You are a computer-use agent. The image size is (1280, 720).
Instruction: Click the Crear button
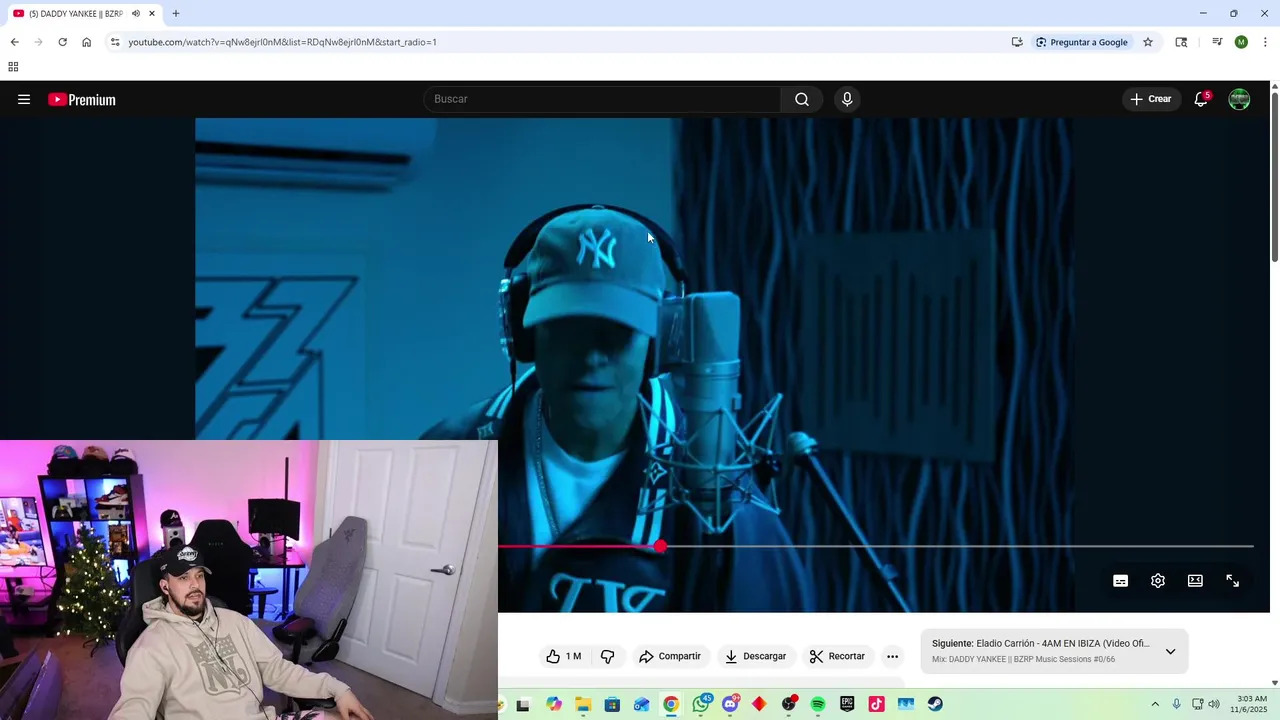tap(1151, 99)
